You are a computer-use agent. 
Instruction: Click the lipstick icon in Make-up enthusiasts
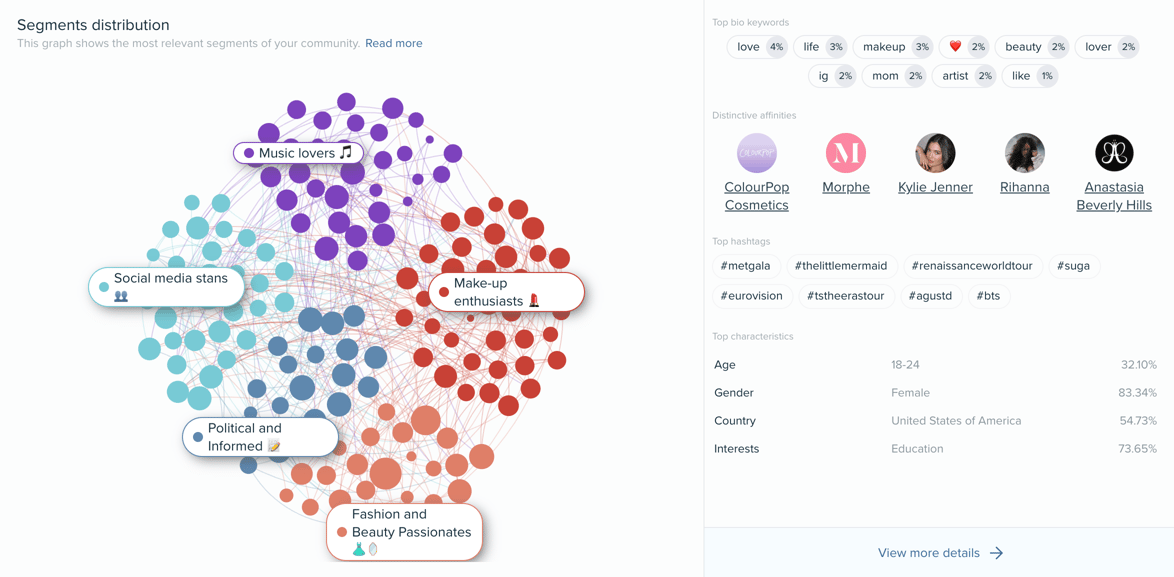[x=532, y=299]
